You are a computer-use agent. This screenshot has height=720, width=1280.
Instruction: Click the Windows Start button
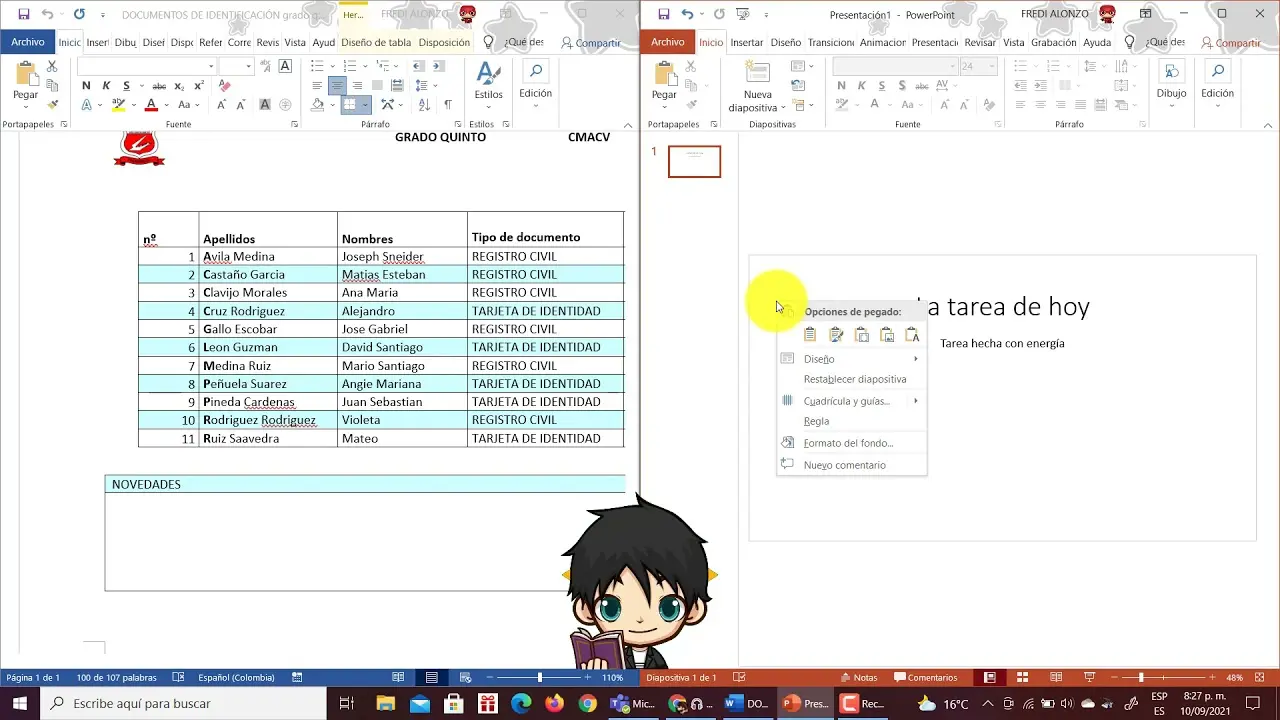coord(20,704)
